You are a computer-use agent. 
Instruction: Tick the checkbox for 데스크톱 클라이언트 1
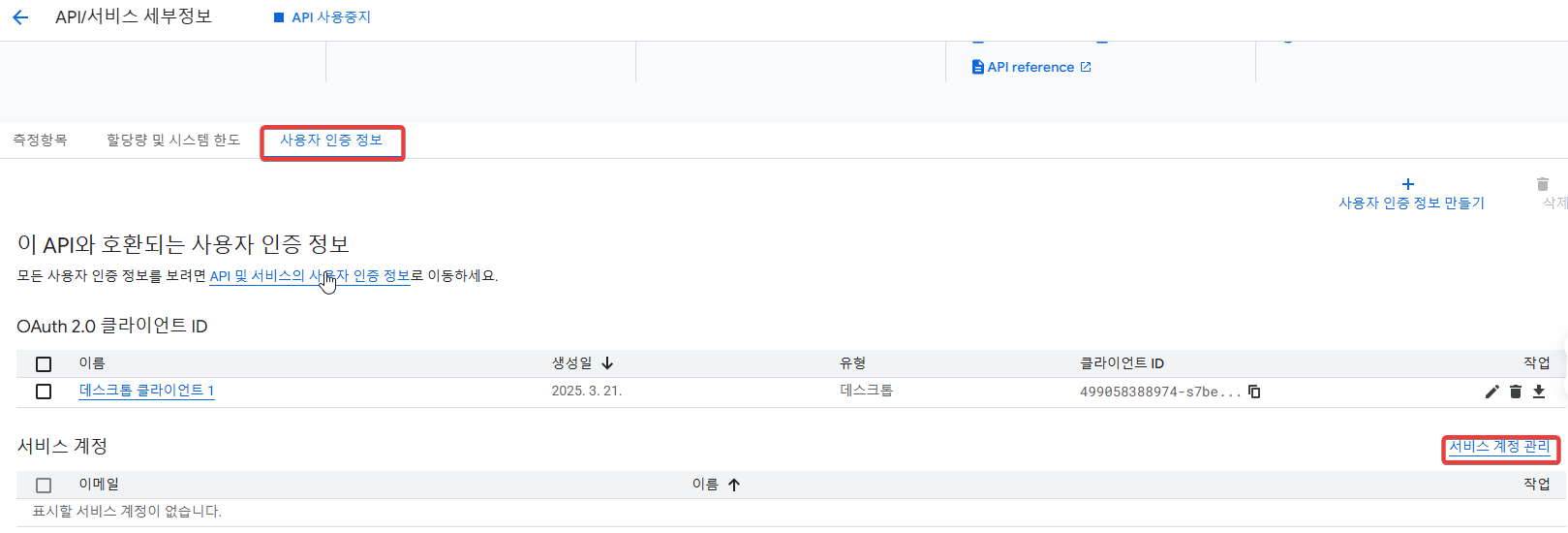pyautogui.click(x=44, y=392)
